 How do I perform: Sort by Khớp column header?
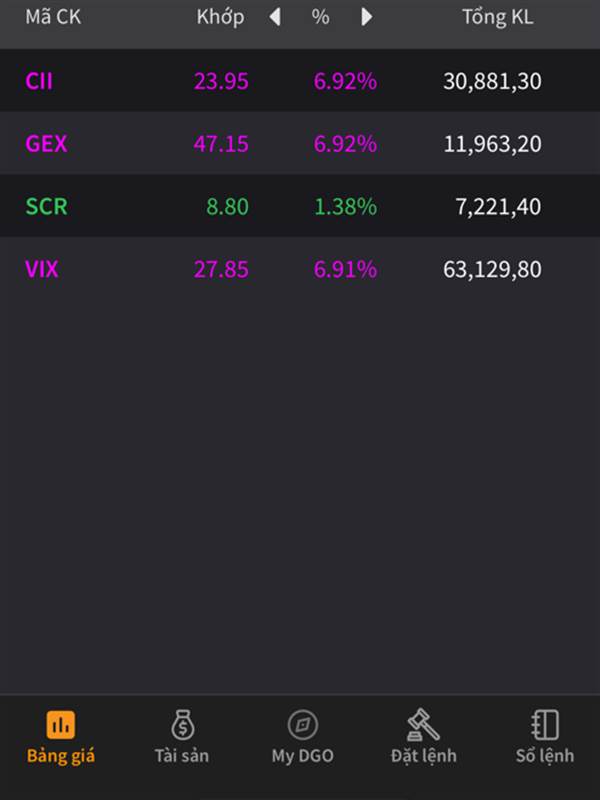[220, 17]
